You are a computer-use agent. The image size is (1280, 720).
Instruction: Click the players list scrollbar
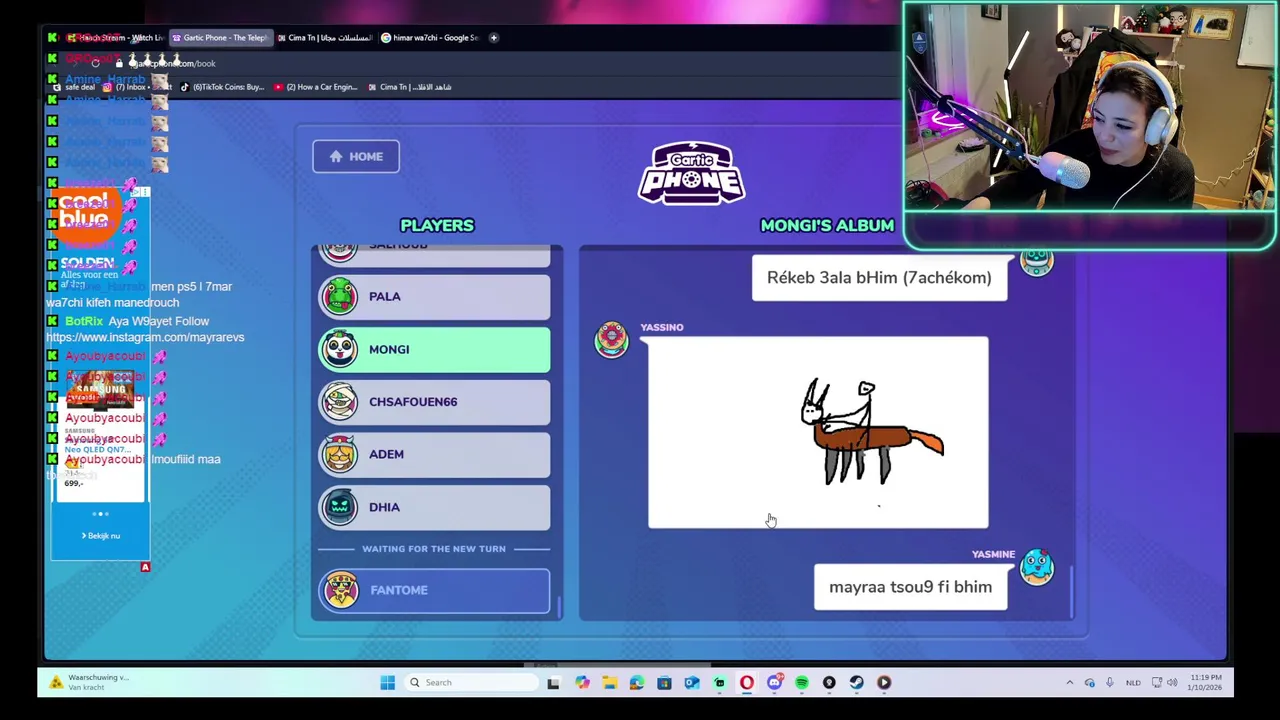[558, 606]
